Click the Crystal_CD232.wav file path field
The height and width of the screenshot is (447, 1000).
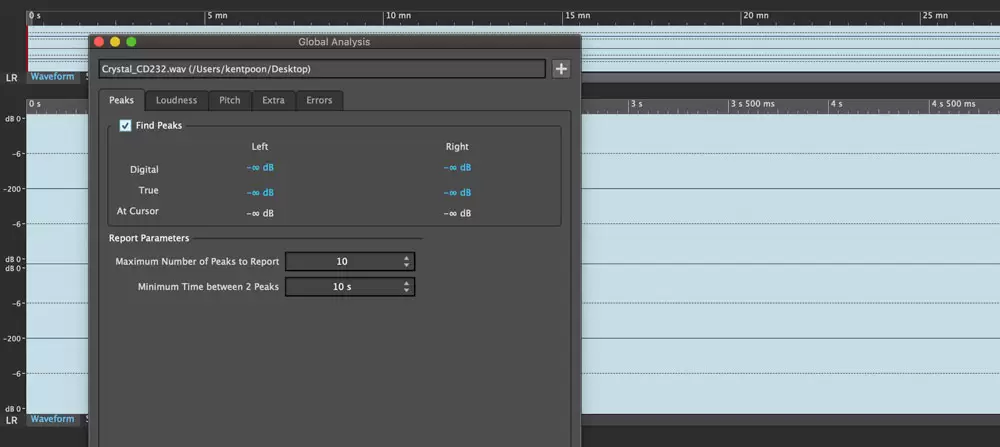coord(322,69)
